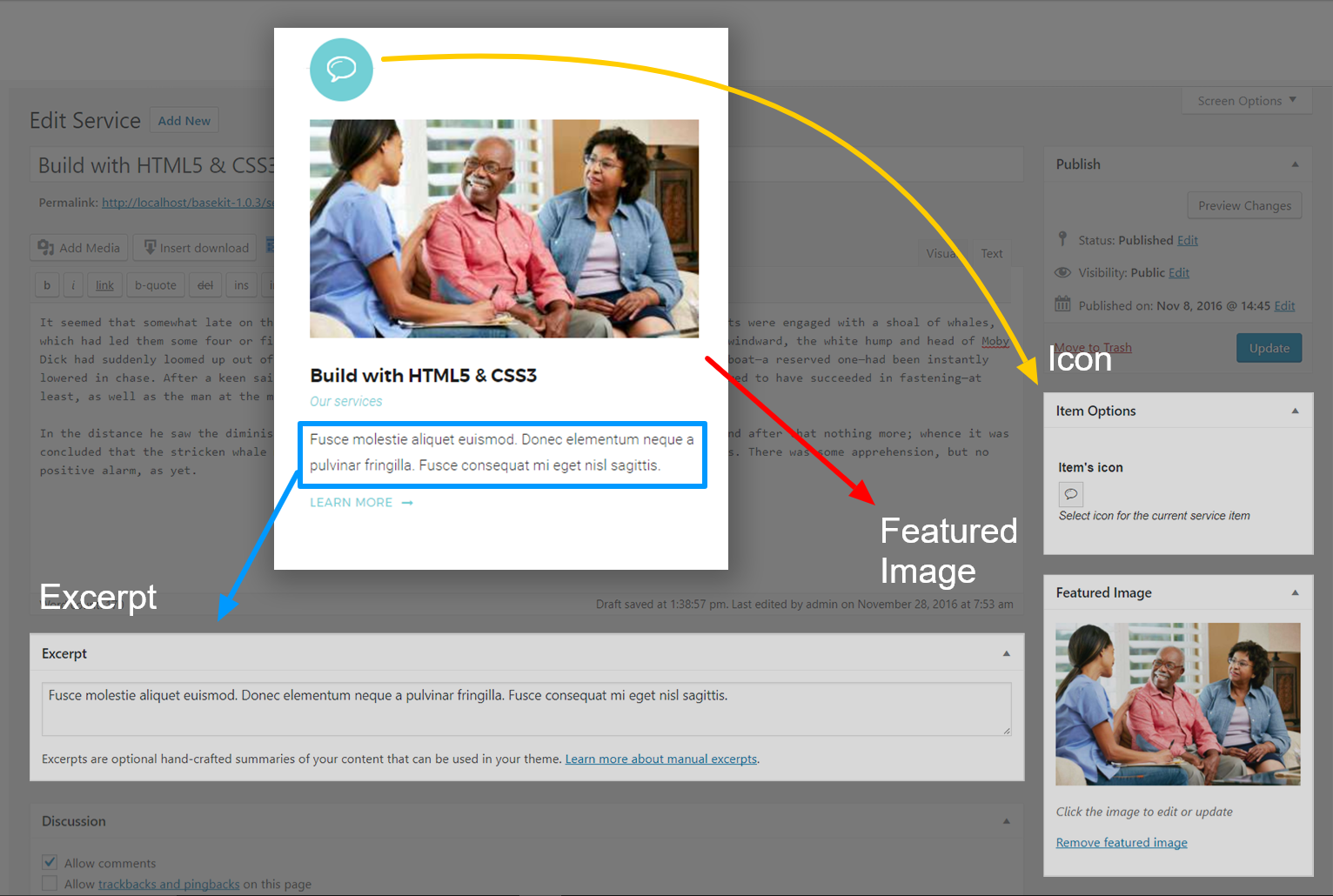Click the Insert download button
This screenshot has height=896, width=1333.
(197, 248)
